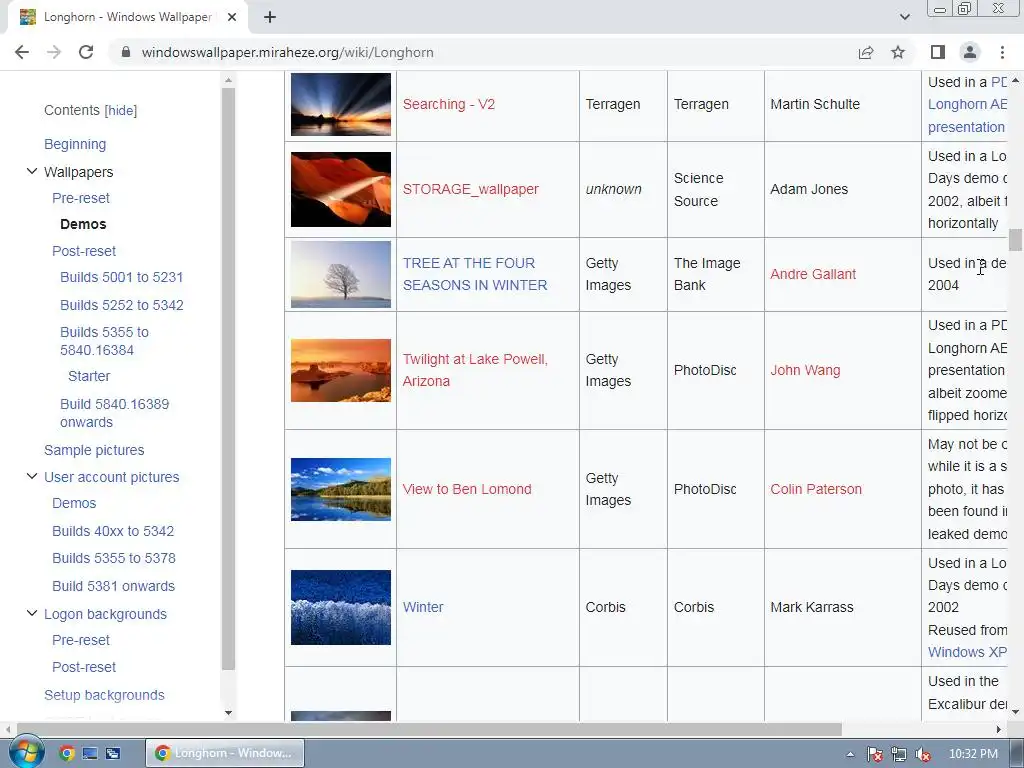View the Searching - V2 sunset thumbnail
The height and width of the screenshot is (768, 1024).
pos(340,104)
